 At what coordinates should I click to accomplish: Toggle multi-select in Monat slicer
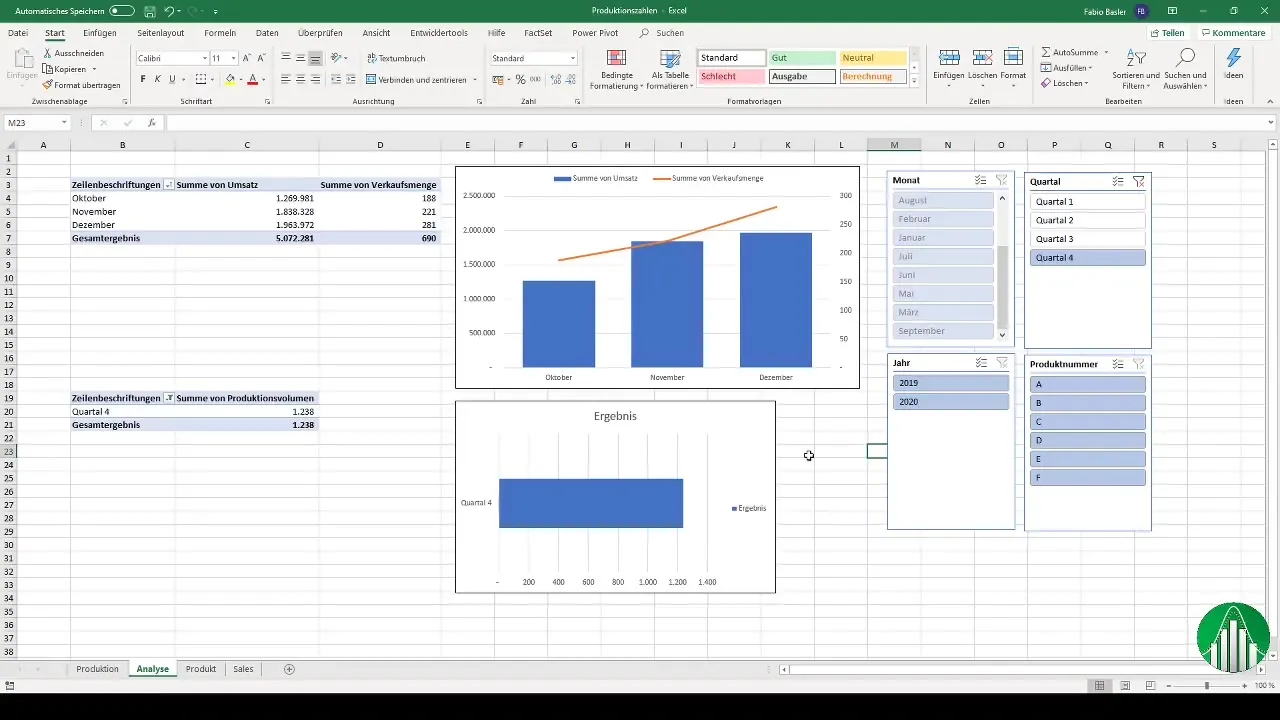[981, 180]
